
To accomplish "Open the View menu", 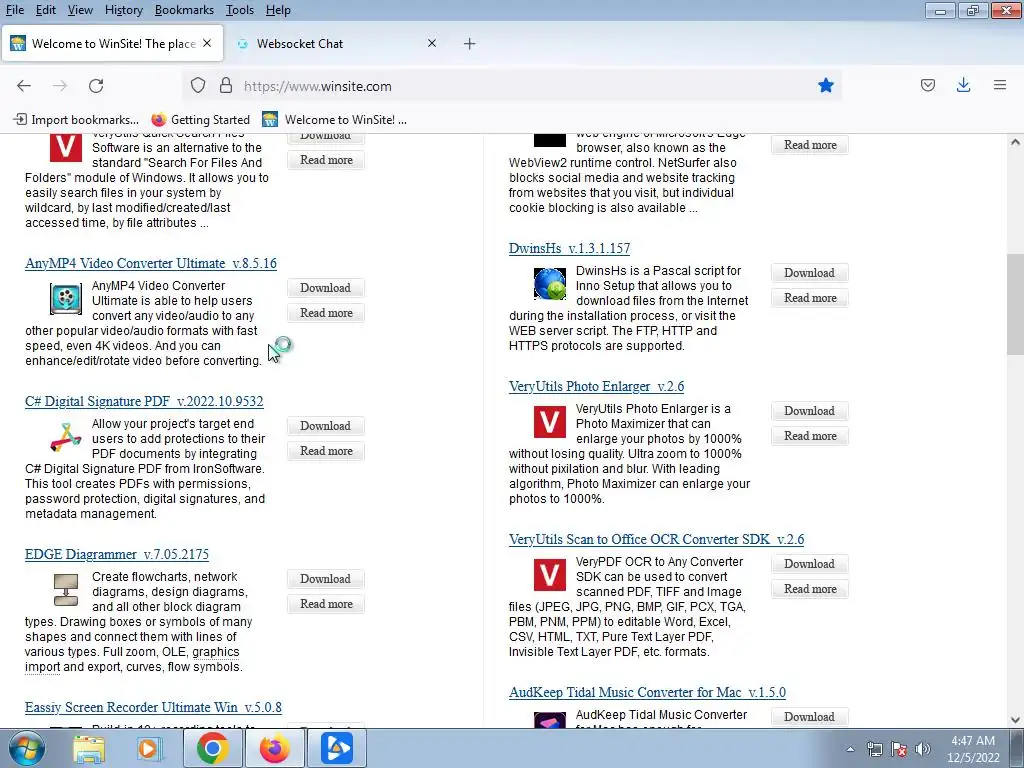I will [x=80, y=10].
